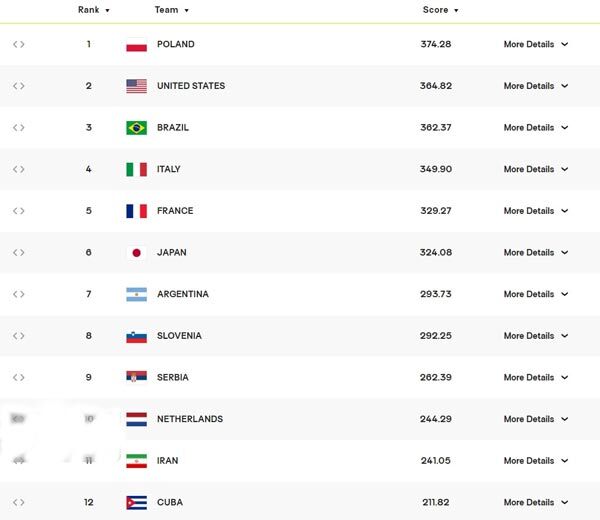Click the Iran flag icon
Screen dimensions: 600x520
pyautogui.click(x=136, y=461)
